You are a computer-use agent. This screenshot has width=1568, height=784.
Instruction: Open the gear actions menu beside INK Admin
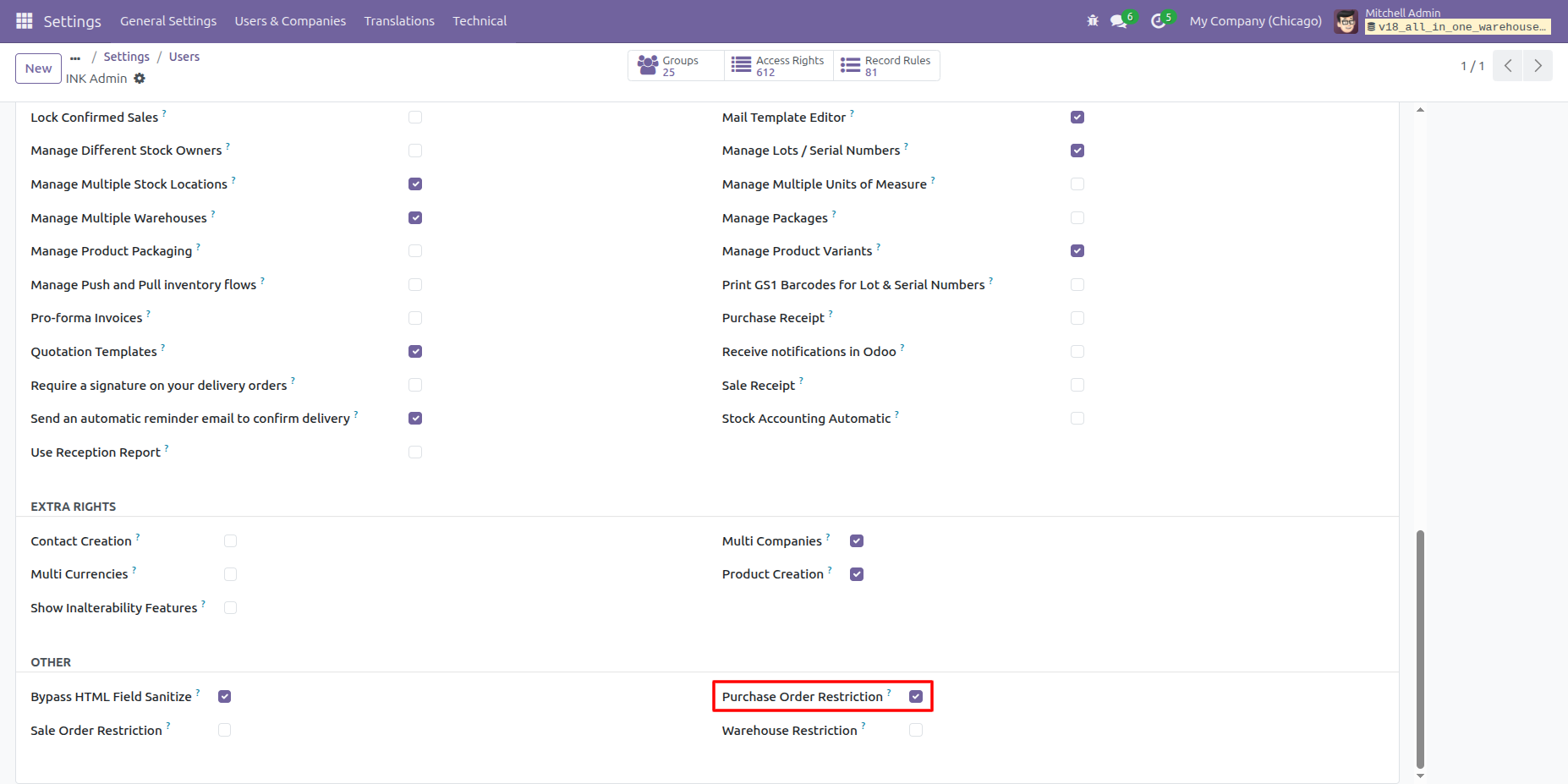140,78
